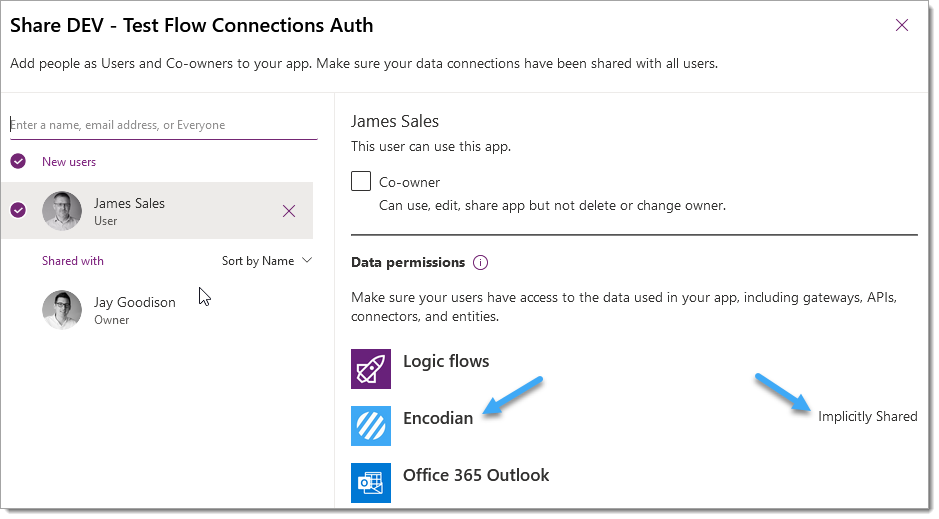Click James Sales profile photo

[x=62, y=211]
